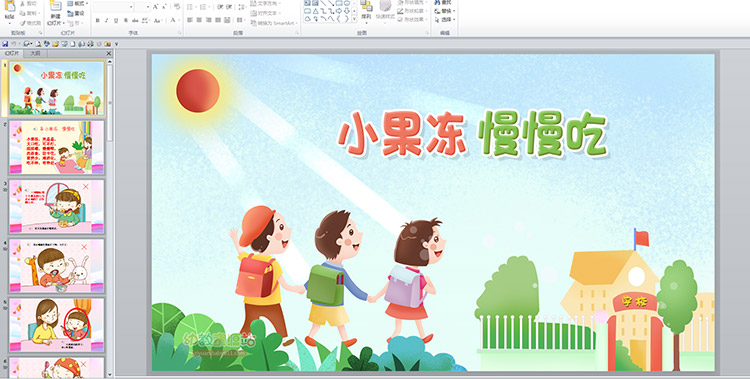Expand the shapes gallery more arrow
Viewport: 750px width, 379px height.
354,19
